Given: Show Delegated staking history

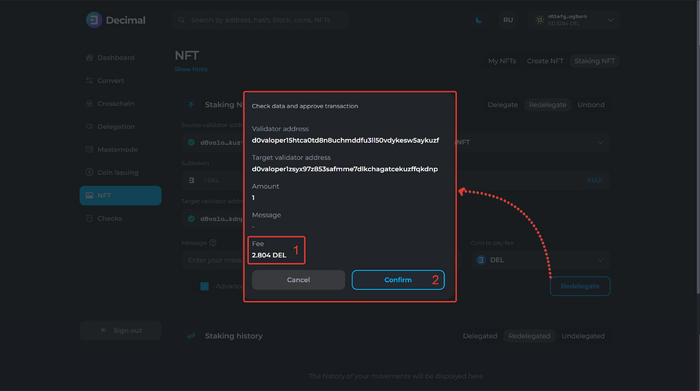Looking at the screenshot, I should pyautogui.click(x=479, y=336).
